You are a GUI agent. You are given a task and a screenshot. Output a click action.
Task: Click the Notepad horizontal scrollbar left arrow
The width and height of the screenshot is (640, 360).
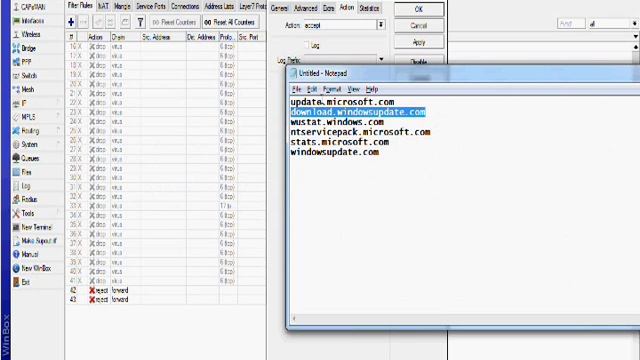click(x=294, y=318)
